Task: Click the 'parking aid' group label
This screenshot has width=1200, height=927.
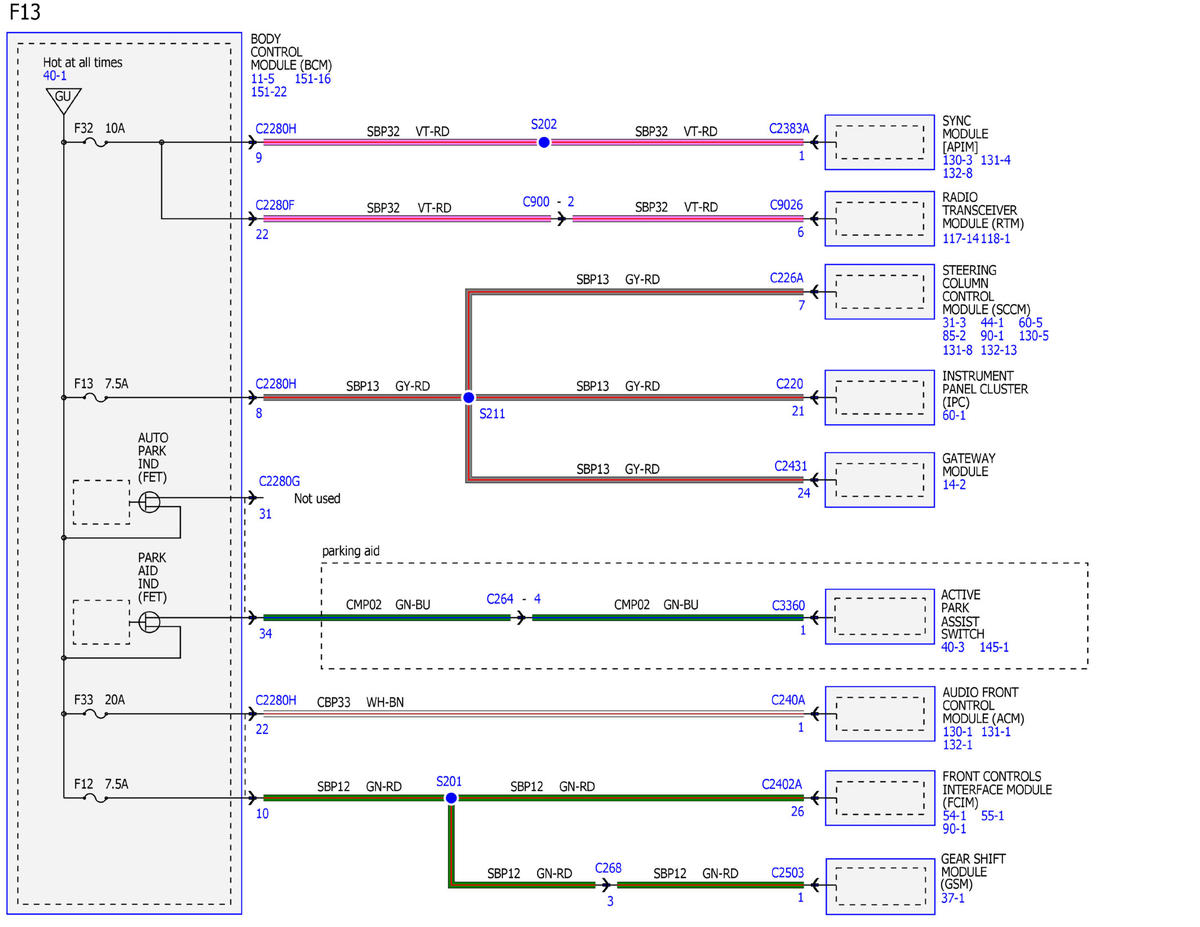Action: (x=351, y=551)
